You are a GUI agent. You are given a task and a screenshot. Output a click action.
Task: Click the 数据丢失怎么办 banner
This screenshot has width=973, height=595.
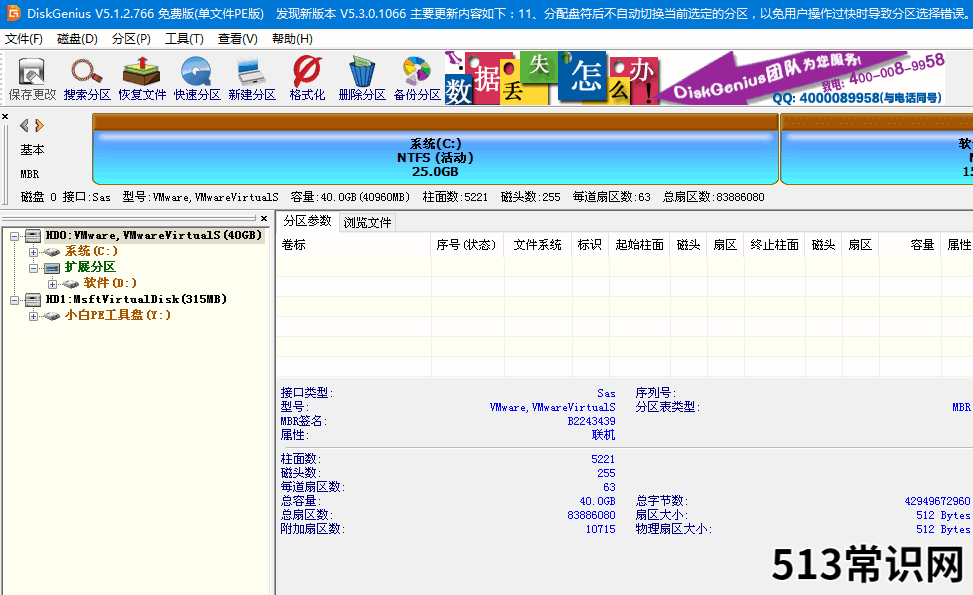(x=552, y=78)
